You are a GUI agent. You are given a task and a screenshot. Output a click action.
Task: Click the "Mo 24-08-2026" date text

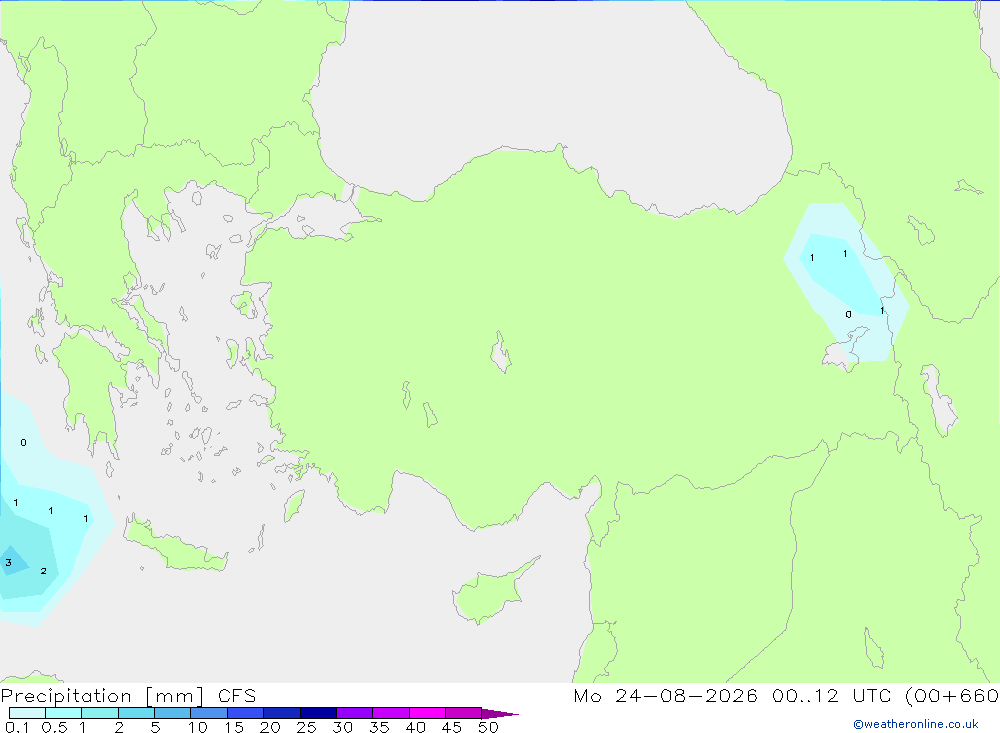[x=666, y=695]
